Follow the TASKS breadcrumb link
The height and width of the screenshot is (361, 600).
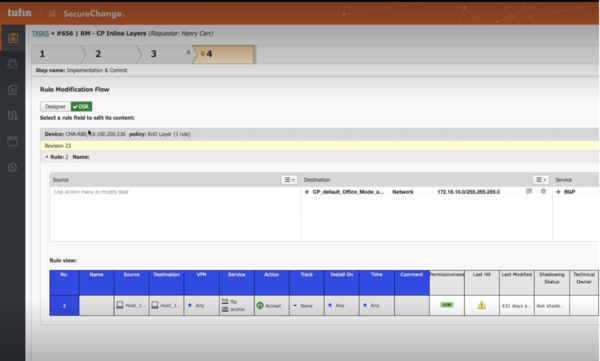tap(40, 33)
